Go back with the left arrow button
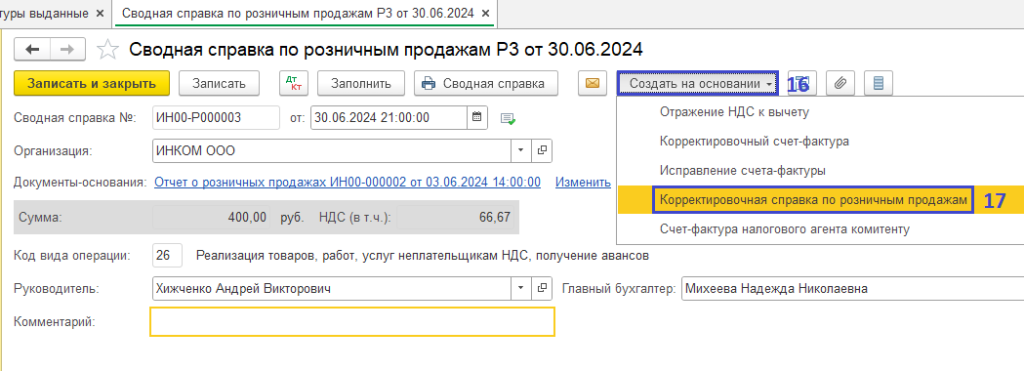 [32, 50]
